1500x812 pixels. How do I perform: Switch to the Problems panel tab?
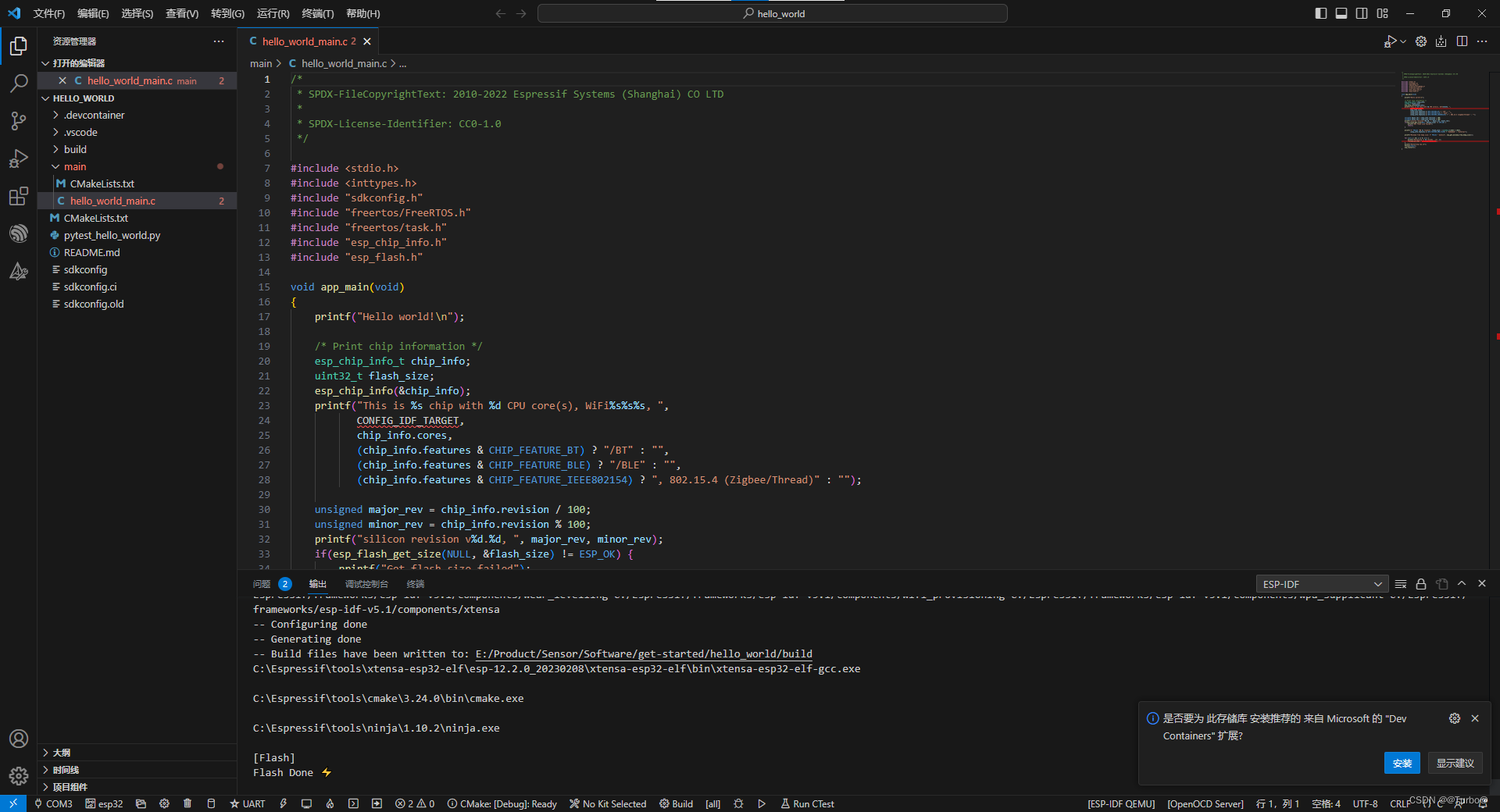point(271,584)
